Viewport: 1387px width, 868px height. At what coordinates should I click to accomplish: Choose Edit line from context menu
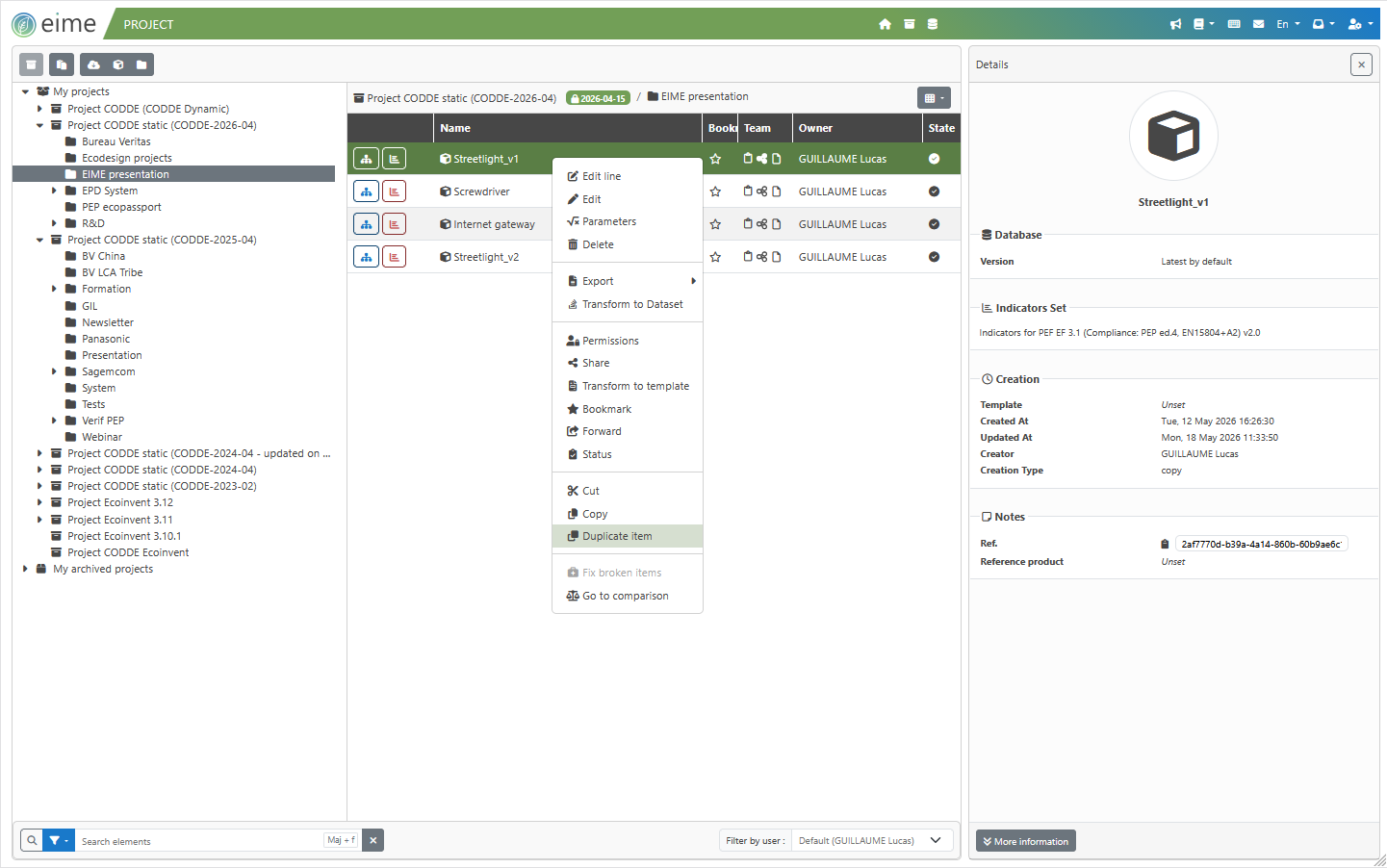[628, 176]
